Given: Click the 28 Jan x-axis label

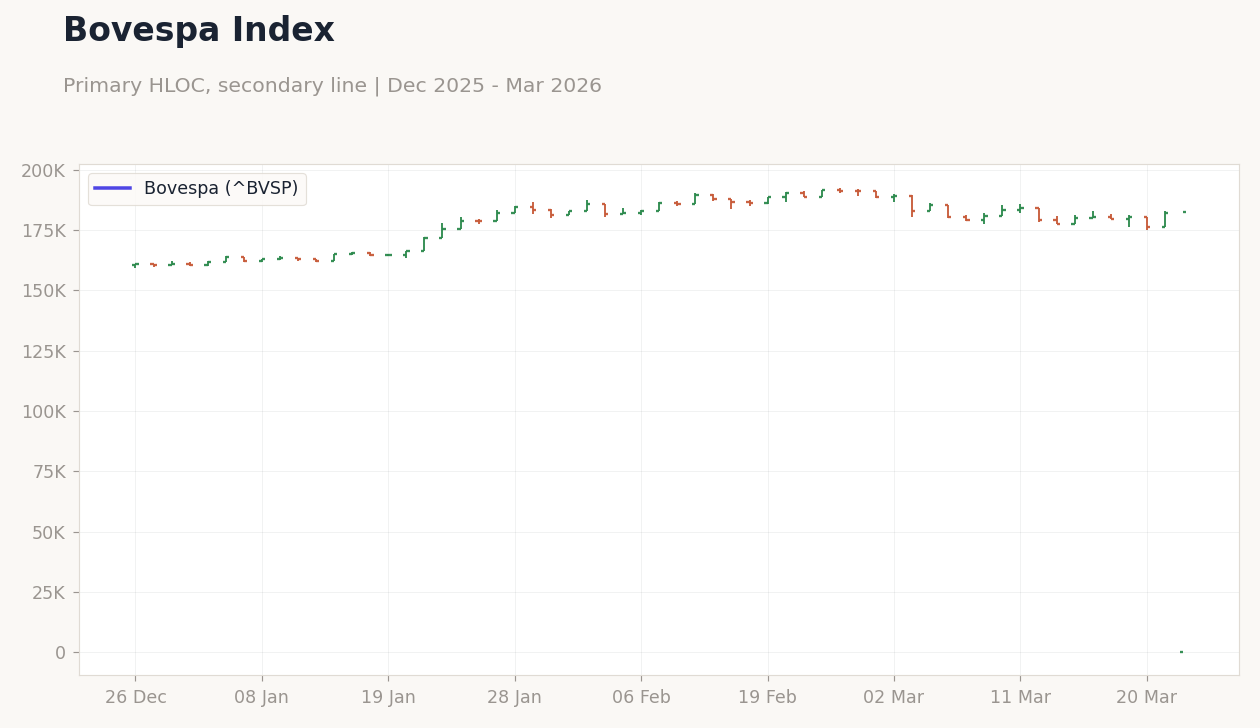Looking at the screenshot, I should tap(515, 698).
